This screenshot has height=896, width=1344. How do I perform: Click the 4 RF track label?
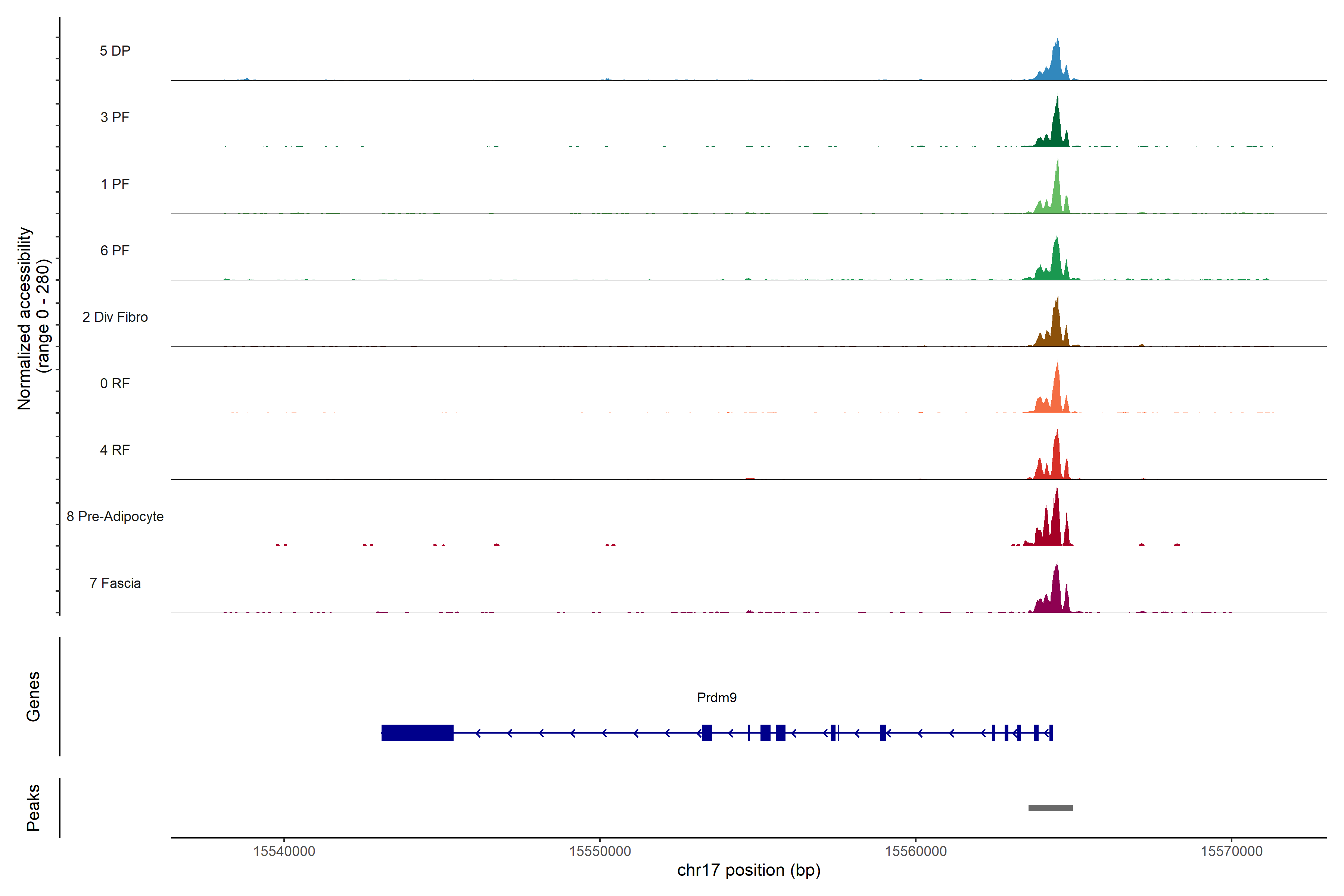click(x=115, y=450)
